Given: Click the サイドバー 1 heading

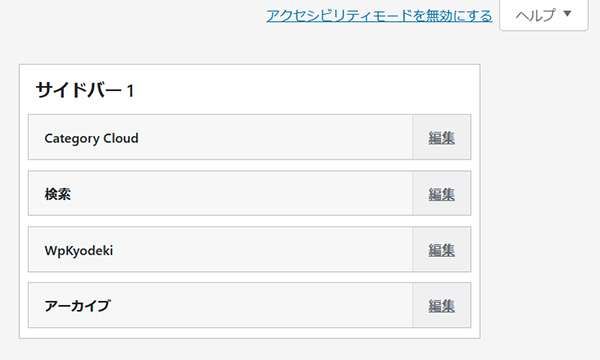Looking at the screenshot, I should [x=85, y=91].
